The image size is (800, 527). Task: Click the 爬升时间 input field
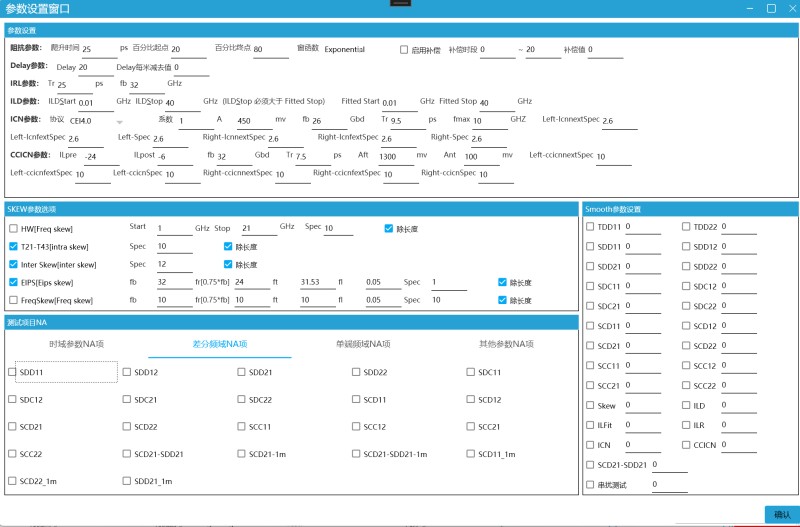(x=98, y=49)
